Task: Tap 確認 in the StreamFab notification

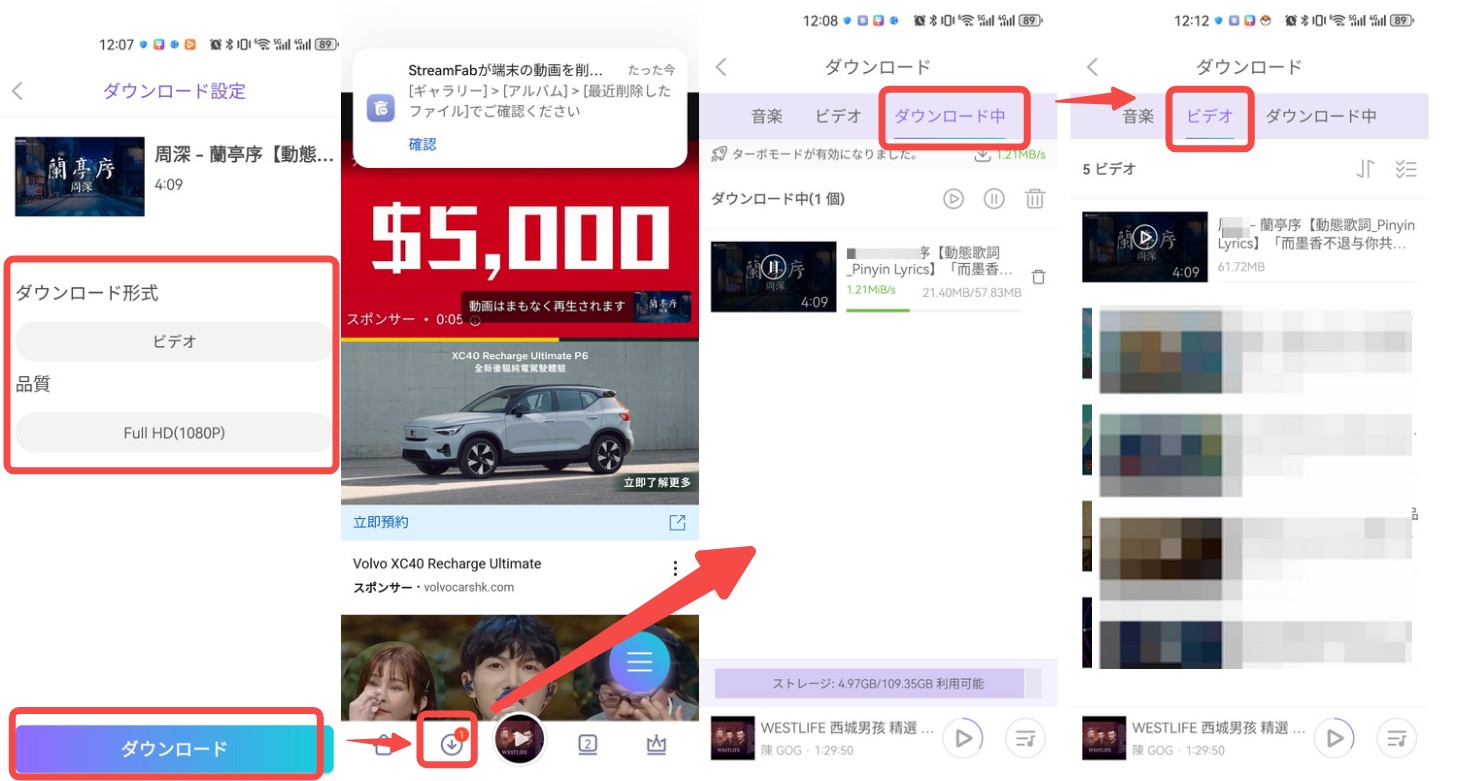Action: [x=422, y=144]
